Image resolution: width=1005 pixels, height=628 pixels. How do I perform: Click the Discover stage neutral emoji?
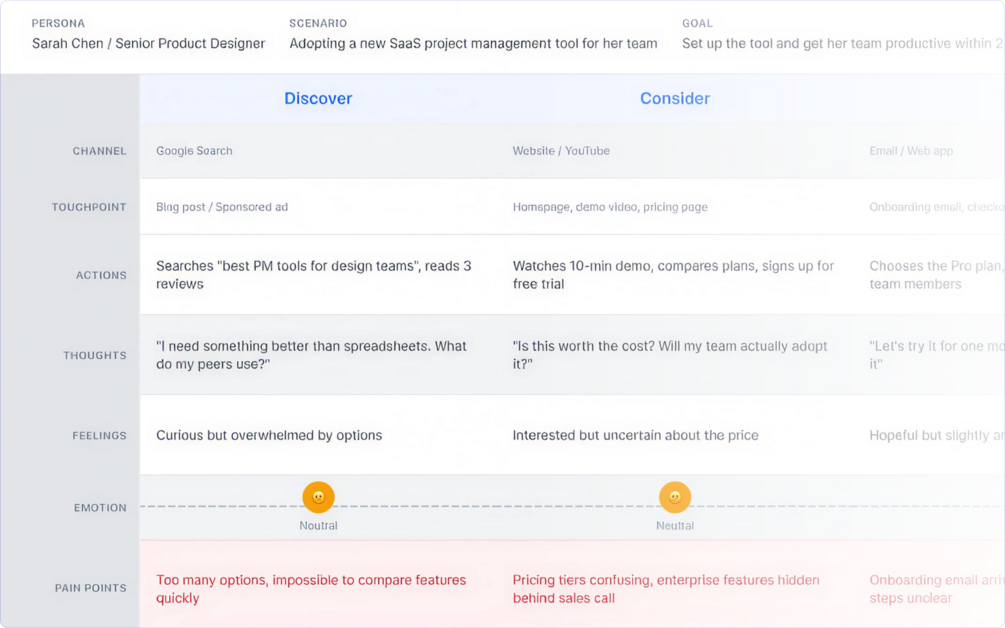[318, 497]
